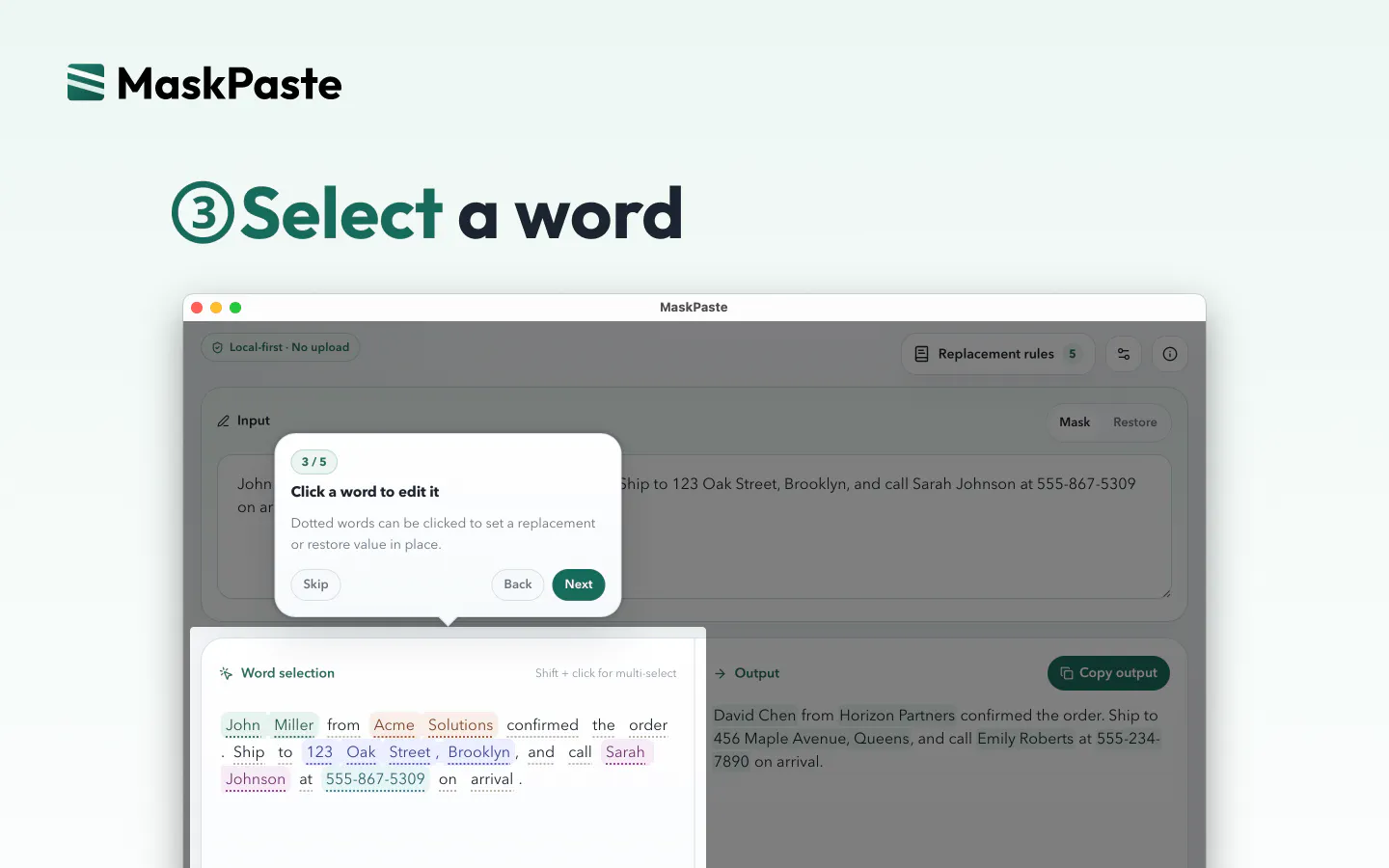Select the word Ship

pos(249,752)
